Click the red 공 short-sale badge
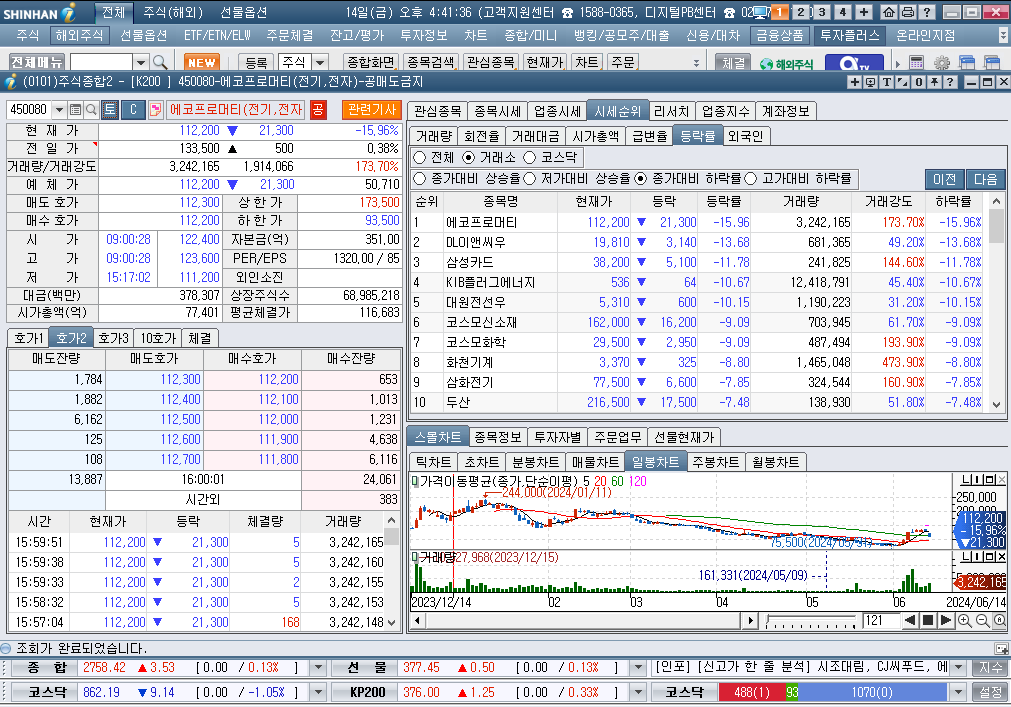1011x707 pixels. [318, 110]
